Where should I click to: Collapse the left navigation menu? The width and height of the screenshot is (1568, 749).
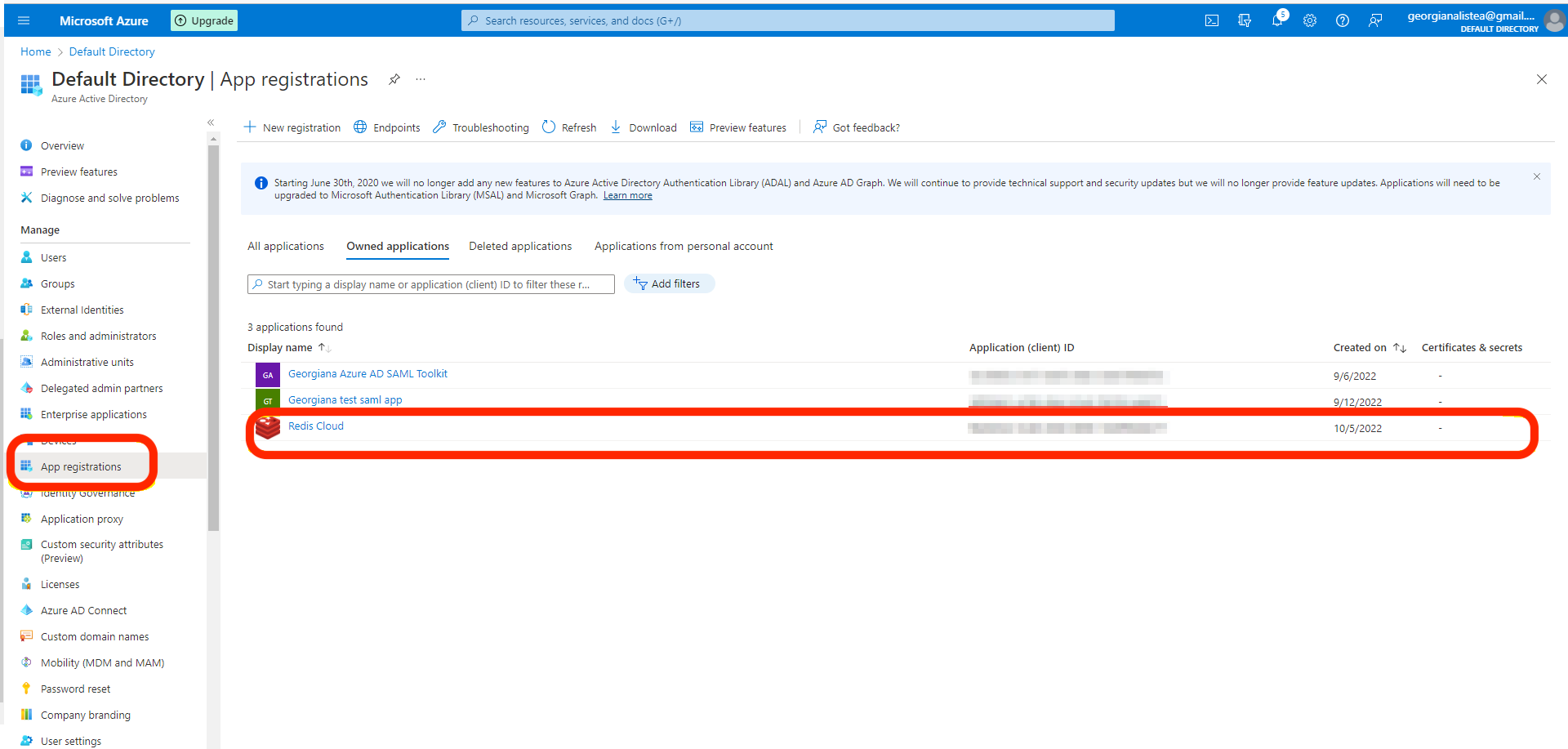click(x=211, y=123)
